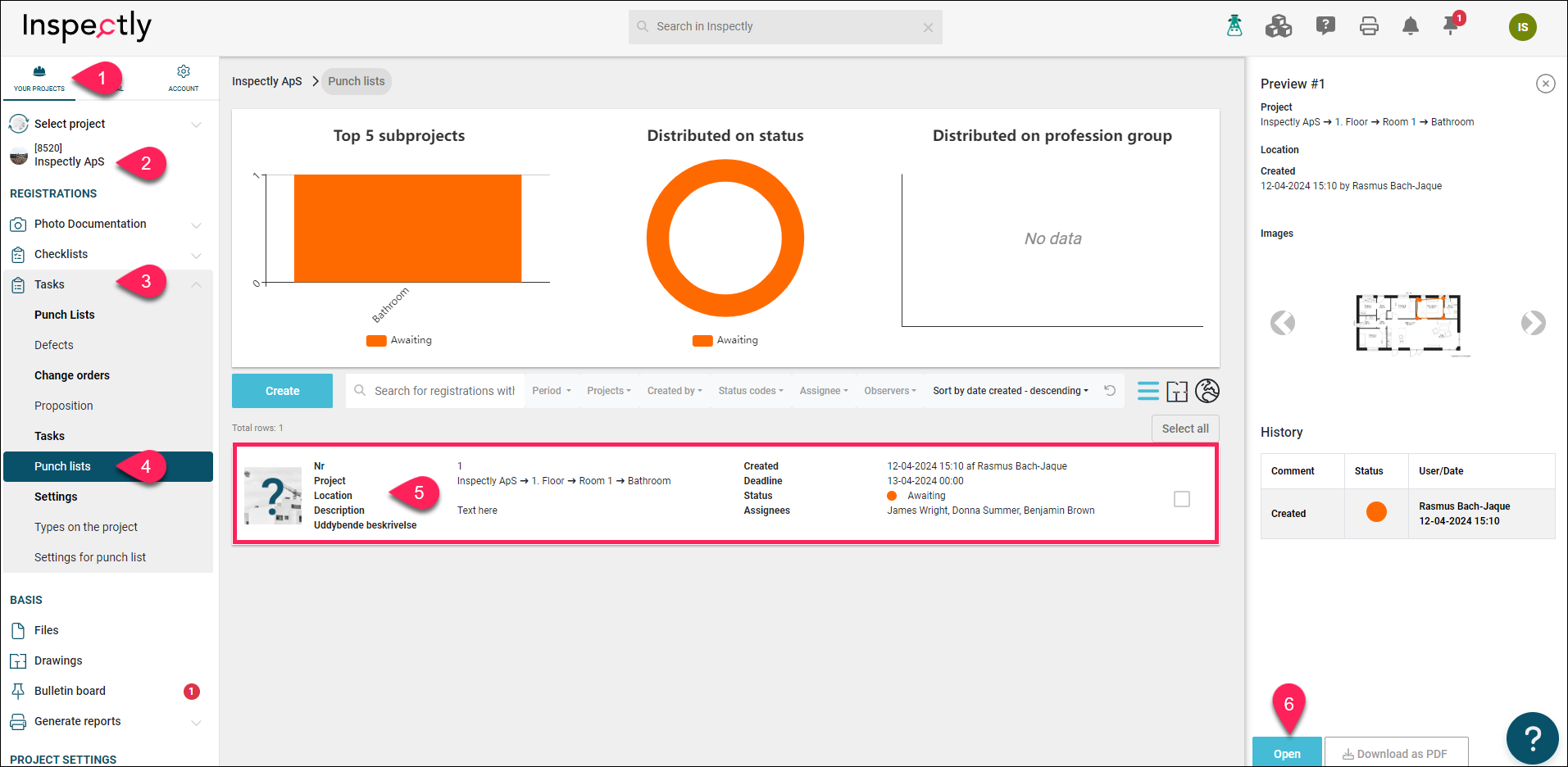Viewport: 1568px width, 767px height.
Task: Switch to floor plan drawing view
Action: (1177, 392)
